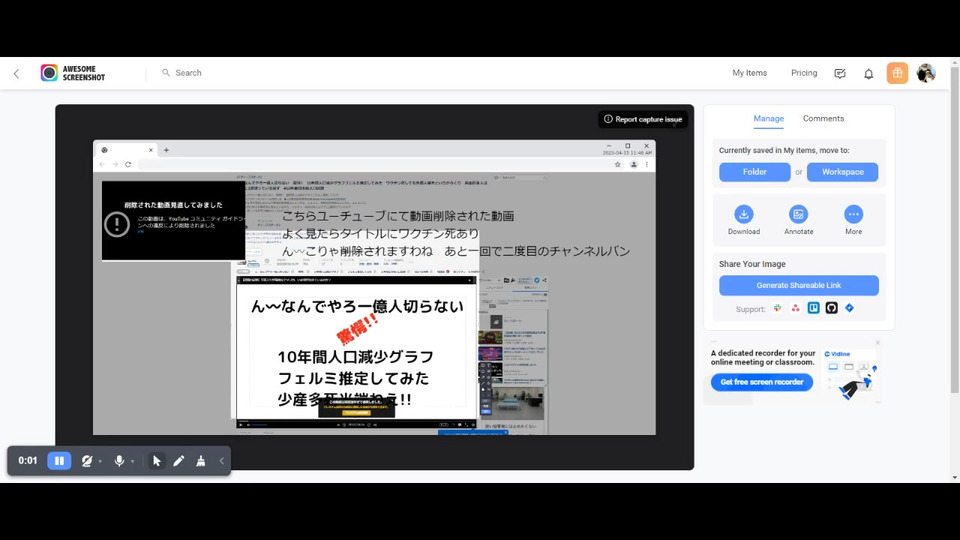Open notifications bell
Image resolution: width=960 pixels, height=540 pixels.
tap(868, 73)
